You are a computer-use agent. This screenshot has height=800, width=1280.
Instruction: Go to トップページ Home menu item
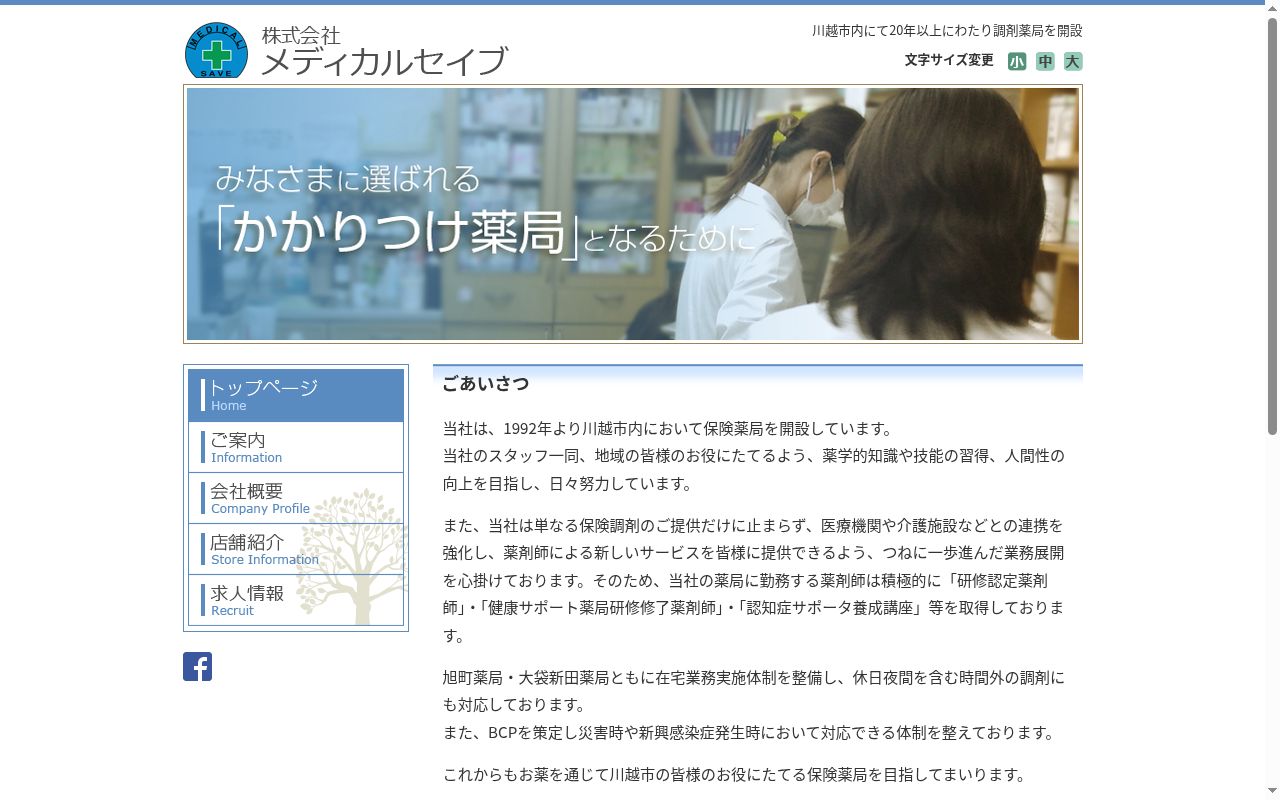[x=296, y=395]
